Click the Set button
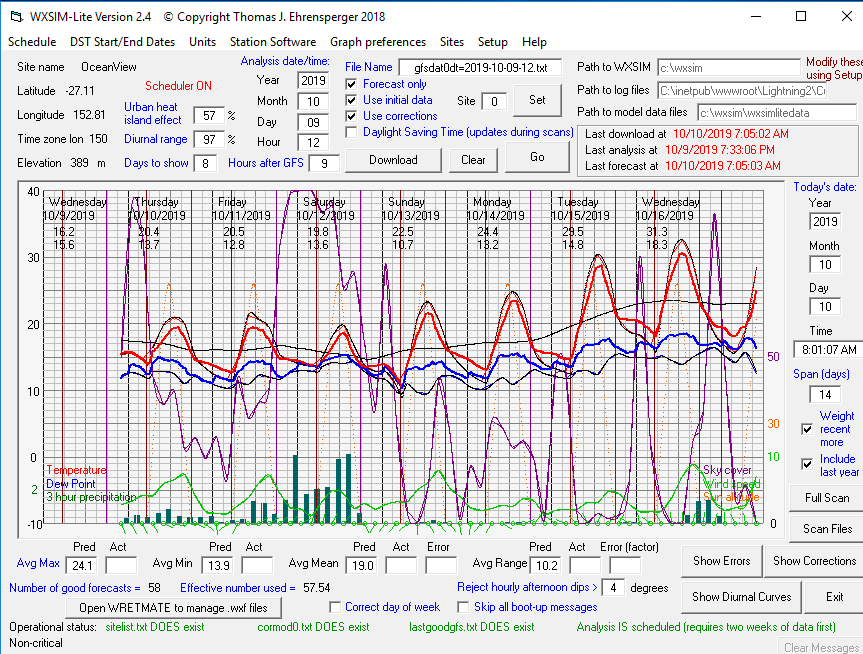Viewport: 863px width, 654px height. pos(537,100)
